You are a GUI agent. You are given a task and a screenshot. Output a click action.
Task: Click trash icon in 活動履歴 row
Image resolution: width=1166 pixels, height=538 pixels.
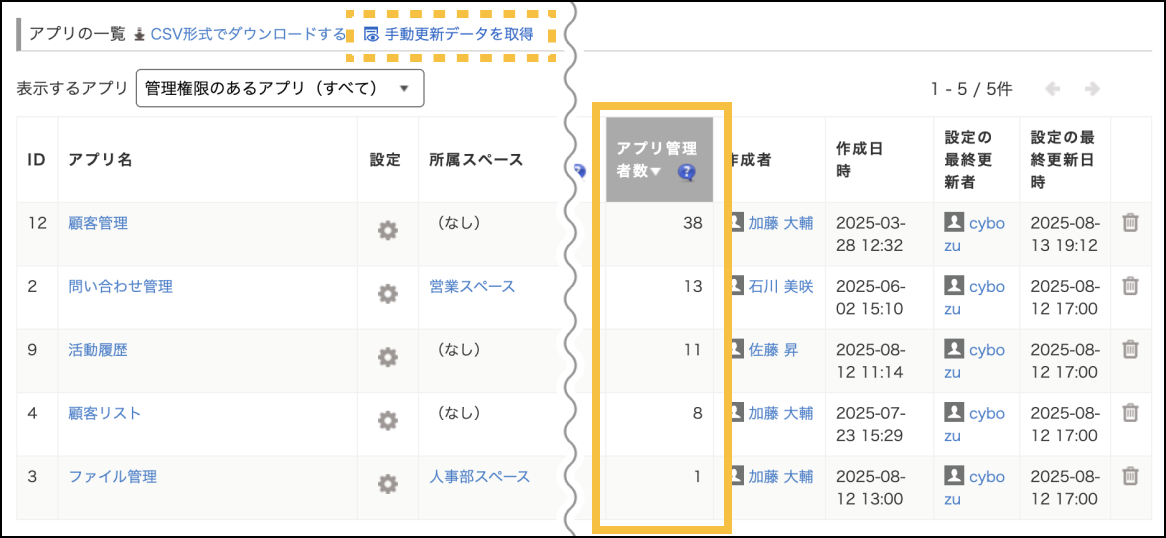click(x=1130, y=349)
